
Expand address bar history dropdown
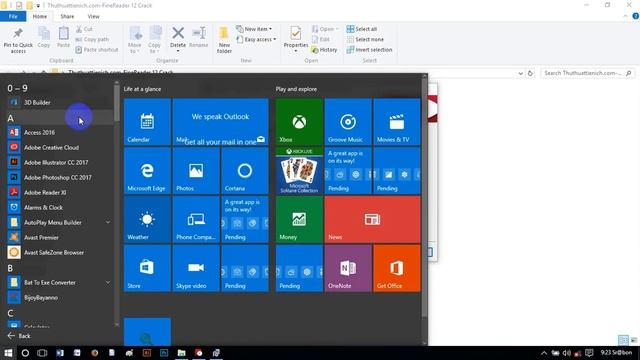pos(520,73)
